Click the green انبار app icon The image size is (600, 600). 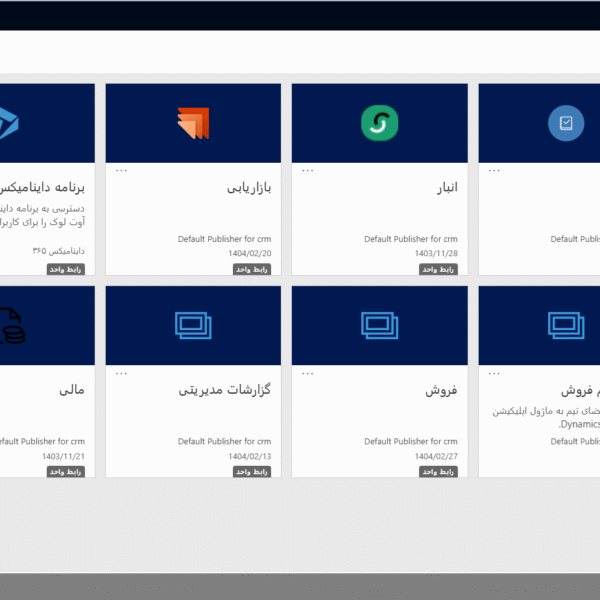[379, 123]
